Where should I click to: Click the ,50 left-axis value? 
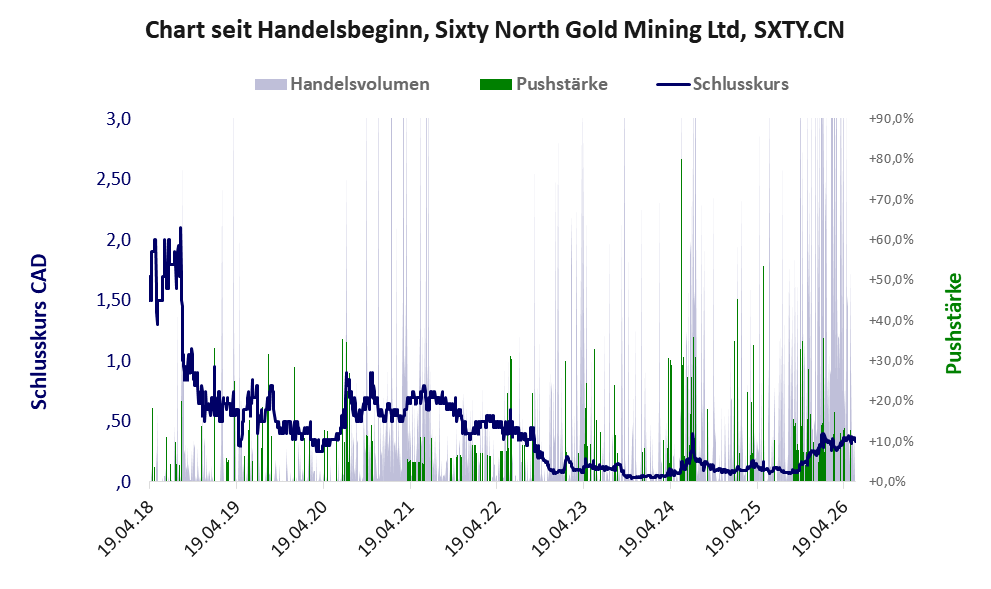point(119,421)
